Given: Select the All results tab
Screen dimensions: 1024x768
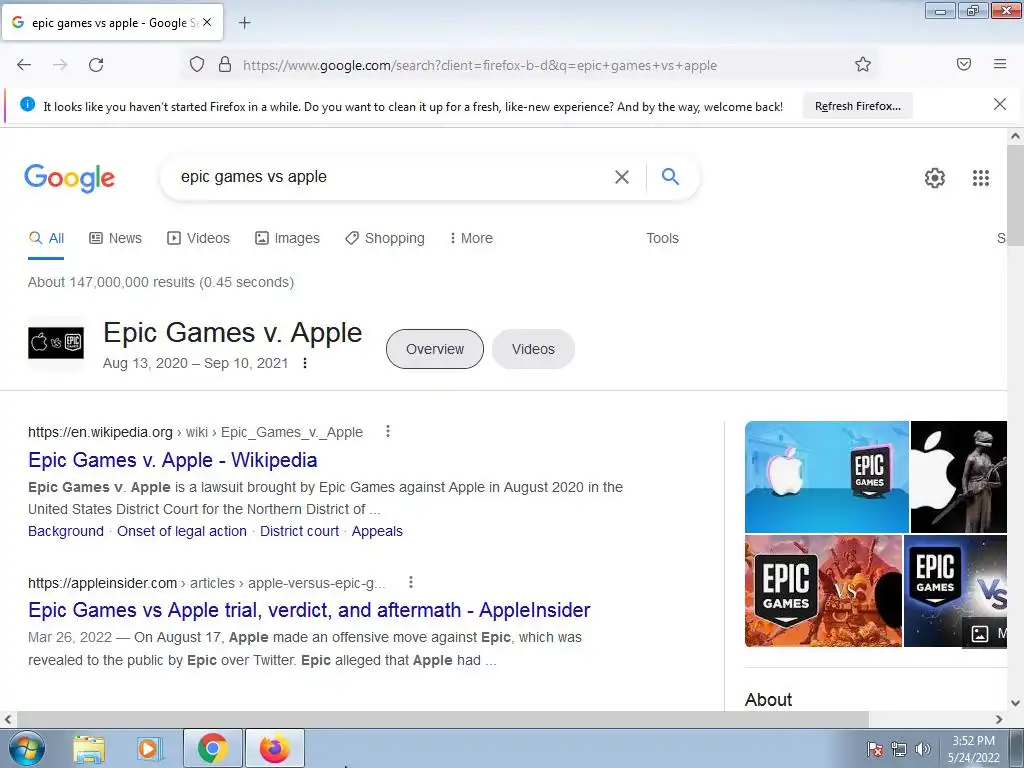Looking at the screenshot, I should pyautogui.click(x=46, y=238).
